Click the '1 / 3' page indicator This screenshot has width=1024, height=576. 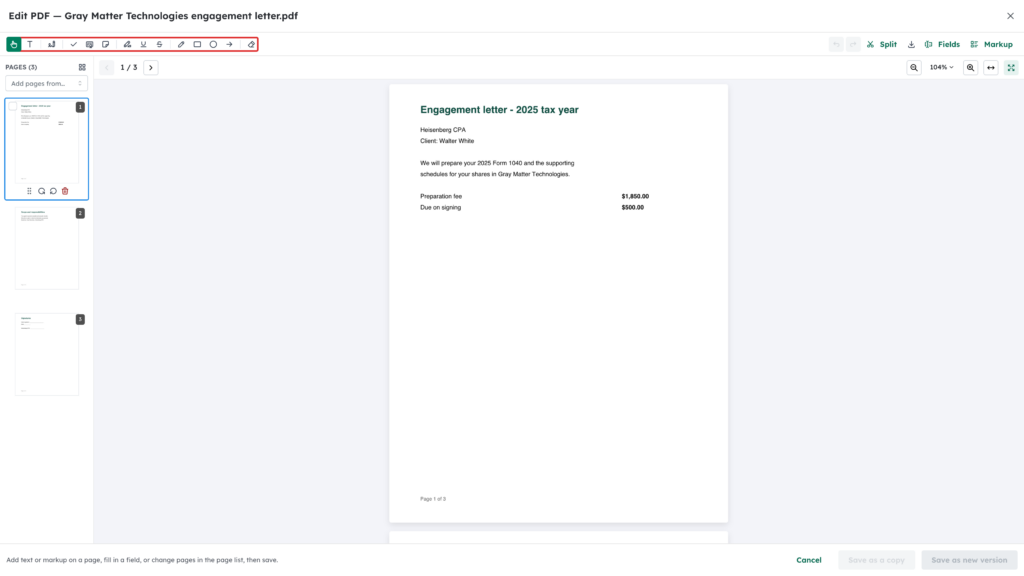(x=129, y=67)
